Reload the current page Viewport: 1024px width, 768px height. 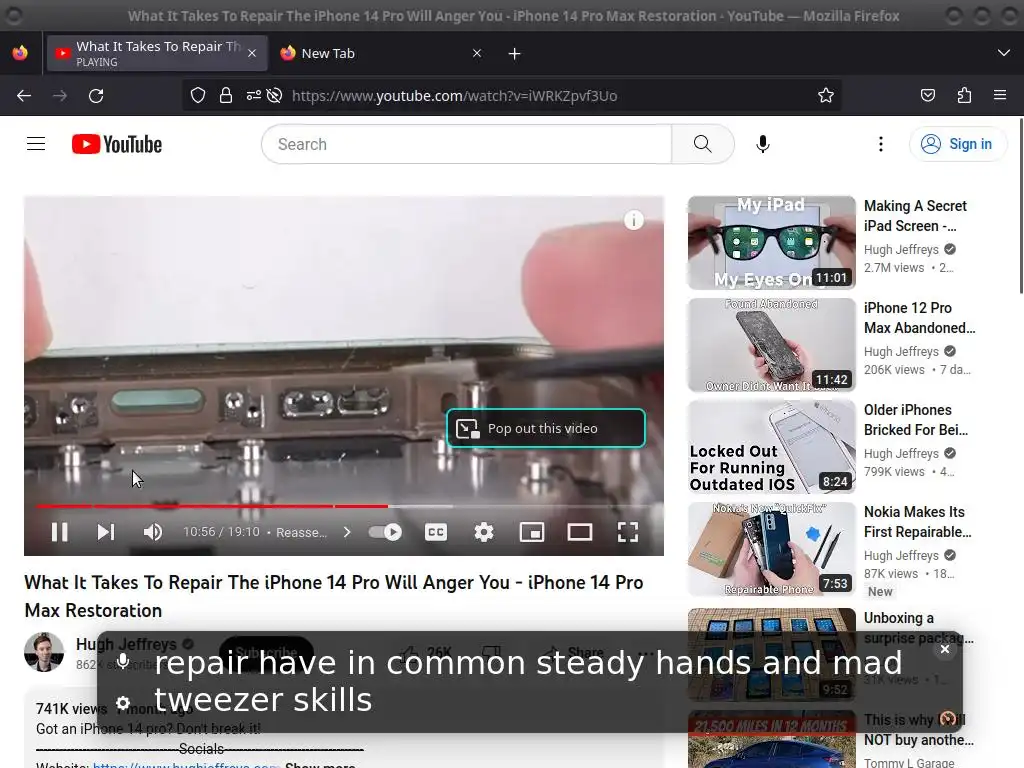pos(96,95)
